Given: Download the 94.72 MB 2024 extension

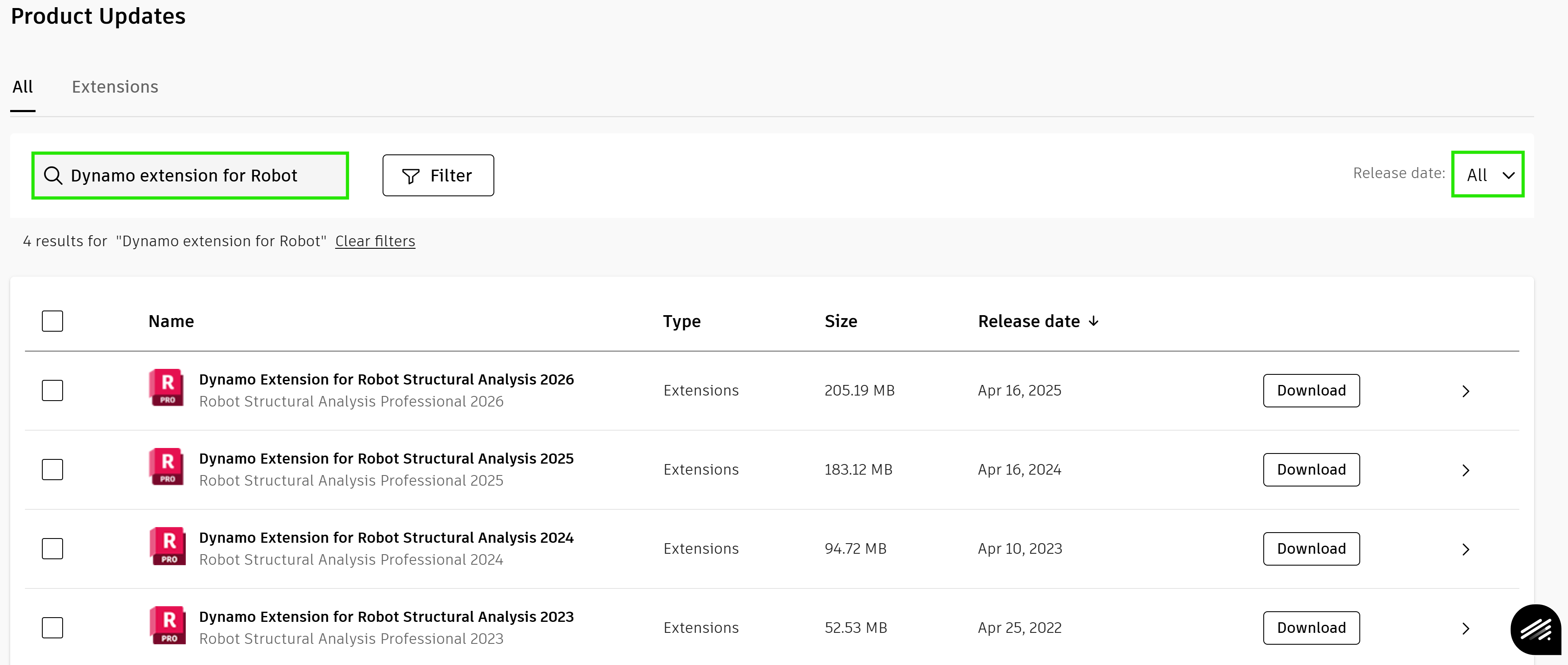Looking at the screenshot, I should (x=1311, y=548).
